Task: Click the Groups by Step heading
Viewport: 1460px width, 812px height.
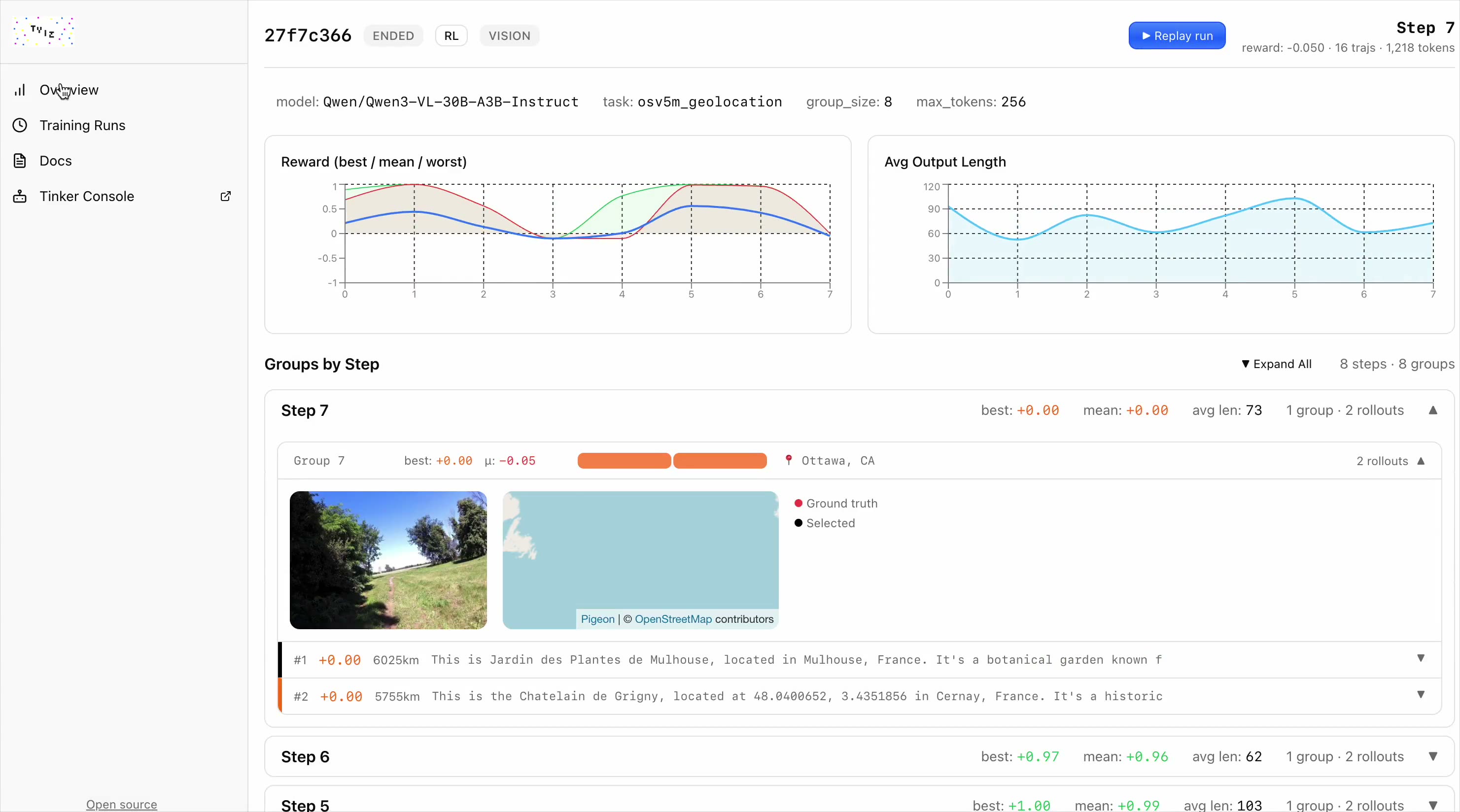Action: (321, 364)
